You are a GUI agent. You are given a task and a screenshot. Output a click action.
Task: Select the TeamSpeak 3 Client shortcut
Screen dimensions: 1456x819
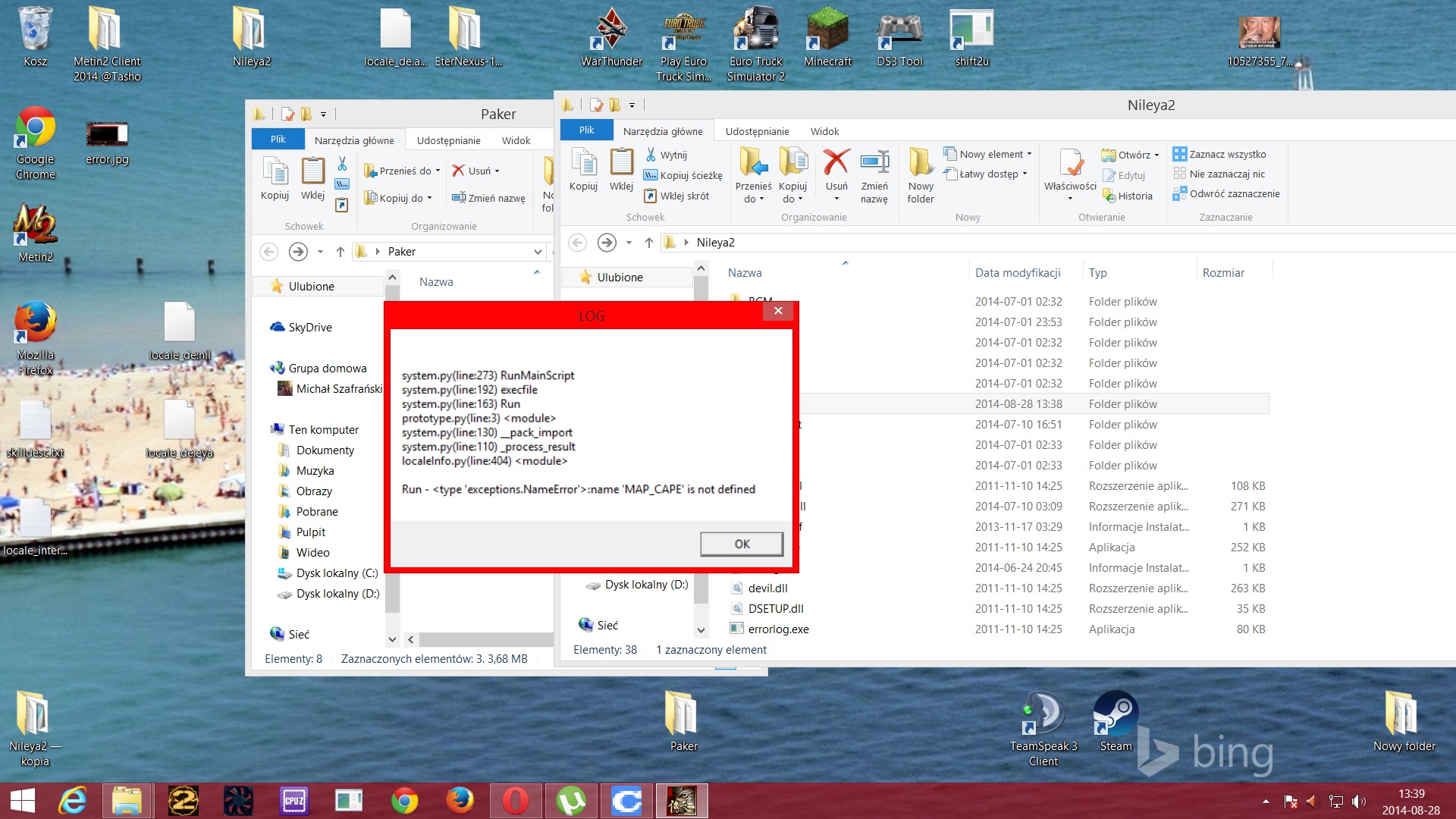1043,730
